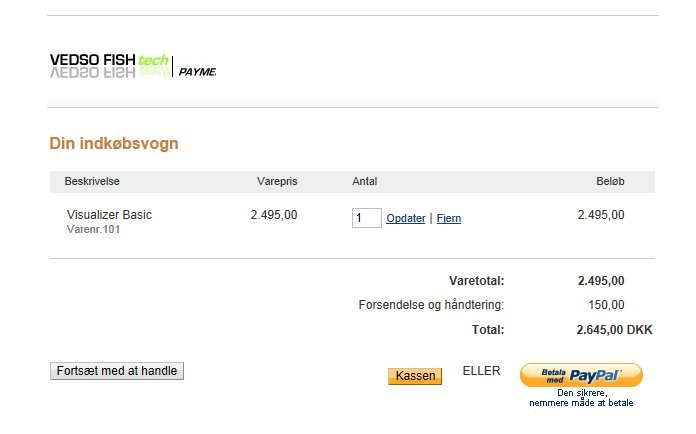This screenshot has width=696, height=434.
Task: Click the Din indkøbsvogn heading
Action: coord(114,144)
